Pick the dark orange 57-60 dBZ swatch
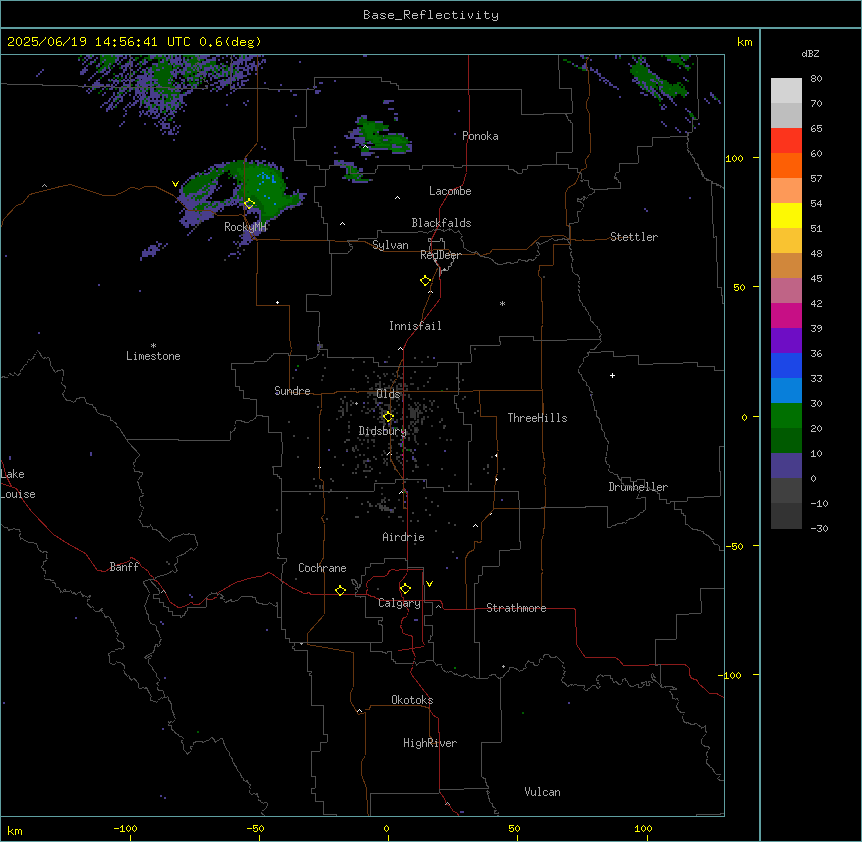The image size is (862, 842). [x=786, y=165]
